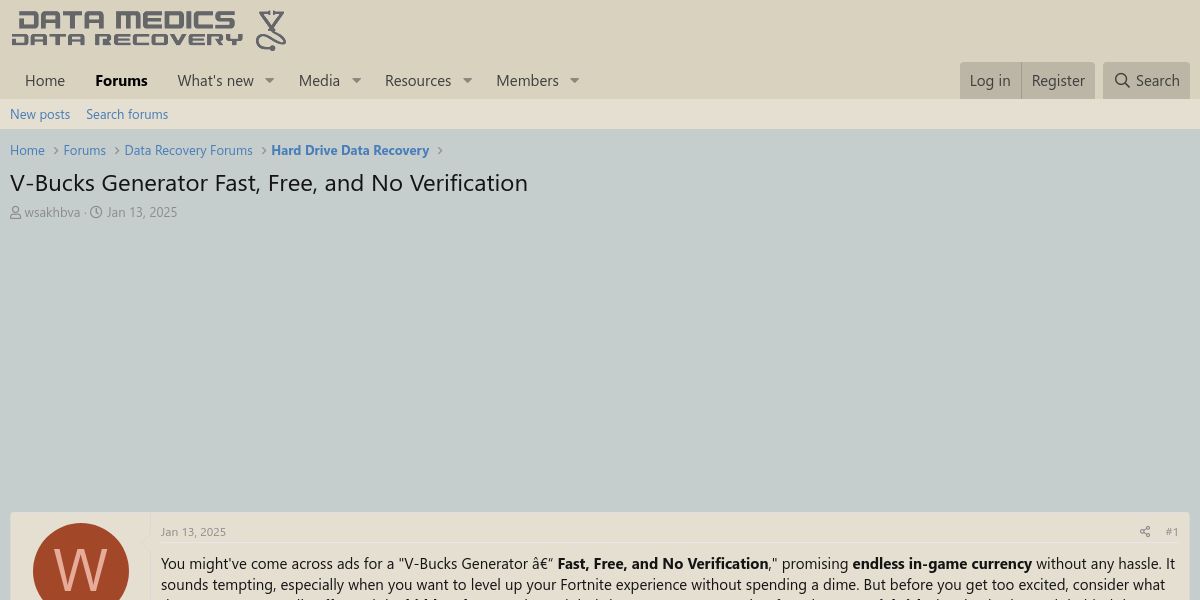Image resolution: width=1200 pixels, height=600 pixels.
Task: Go to the Home nav tab
Action: click(45, 81)
